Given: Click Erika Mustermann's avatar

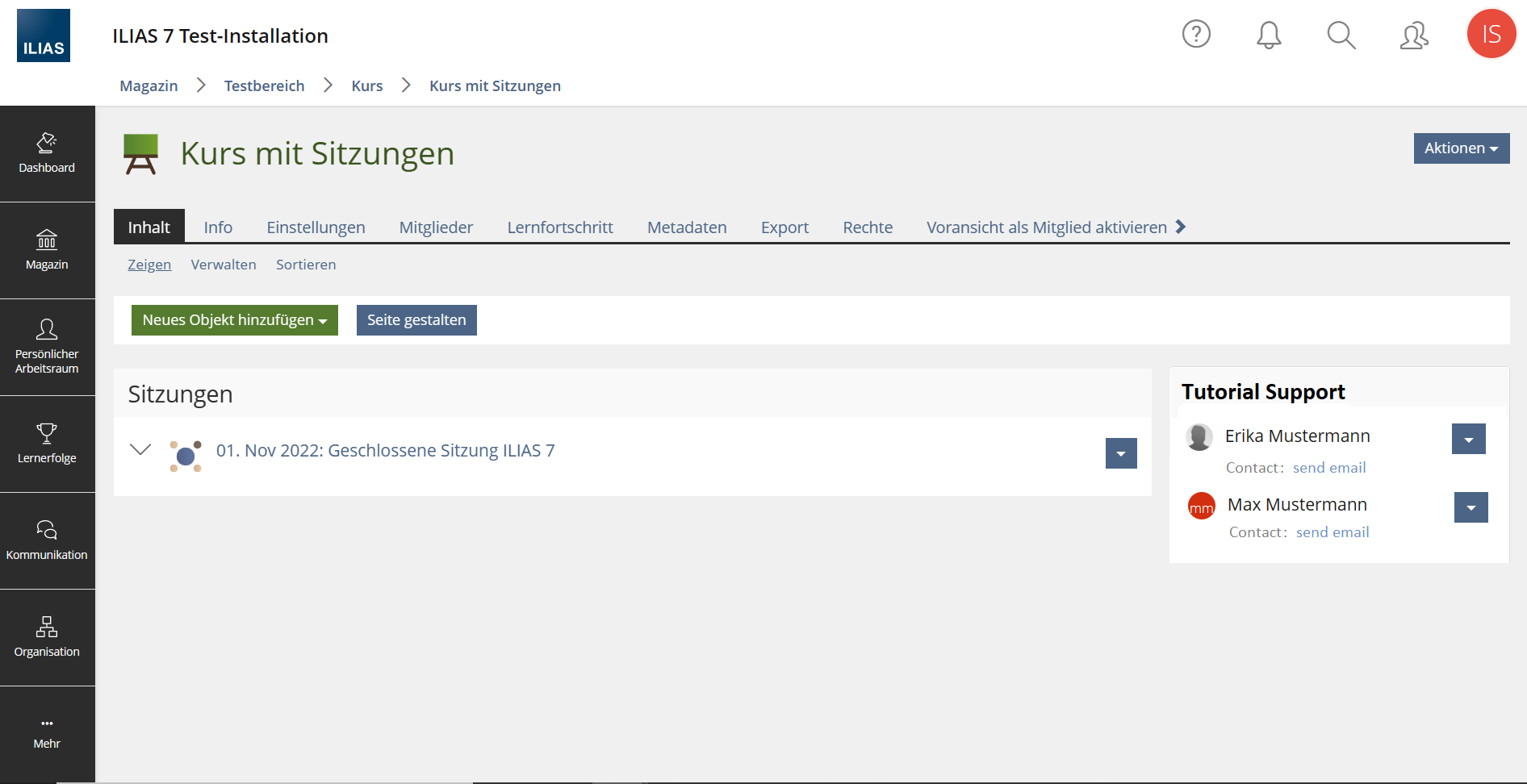Looking at the screenshot, I should click(1199, 437).
